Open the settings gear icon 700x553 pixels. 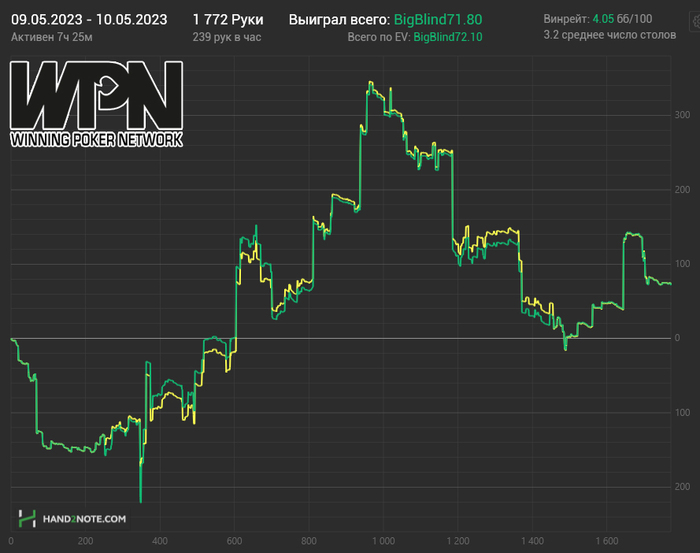[x=696, y=21]
